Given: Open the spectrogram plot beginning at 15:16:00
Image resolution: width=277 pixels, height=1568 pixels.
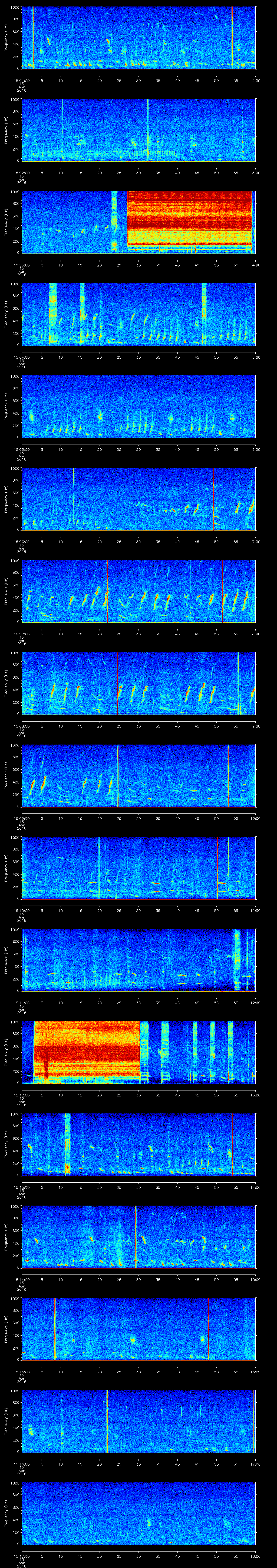Looking at the screenshot, I should [138, 1422].
